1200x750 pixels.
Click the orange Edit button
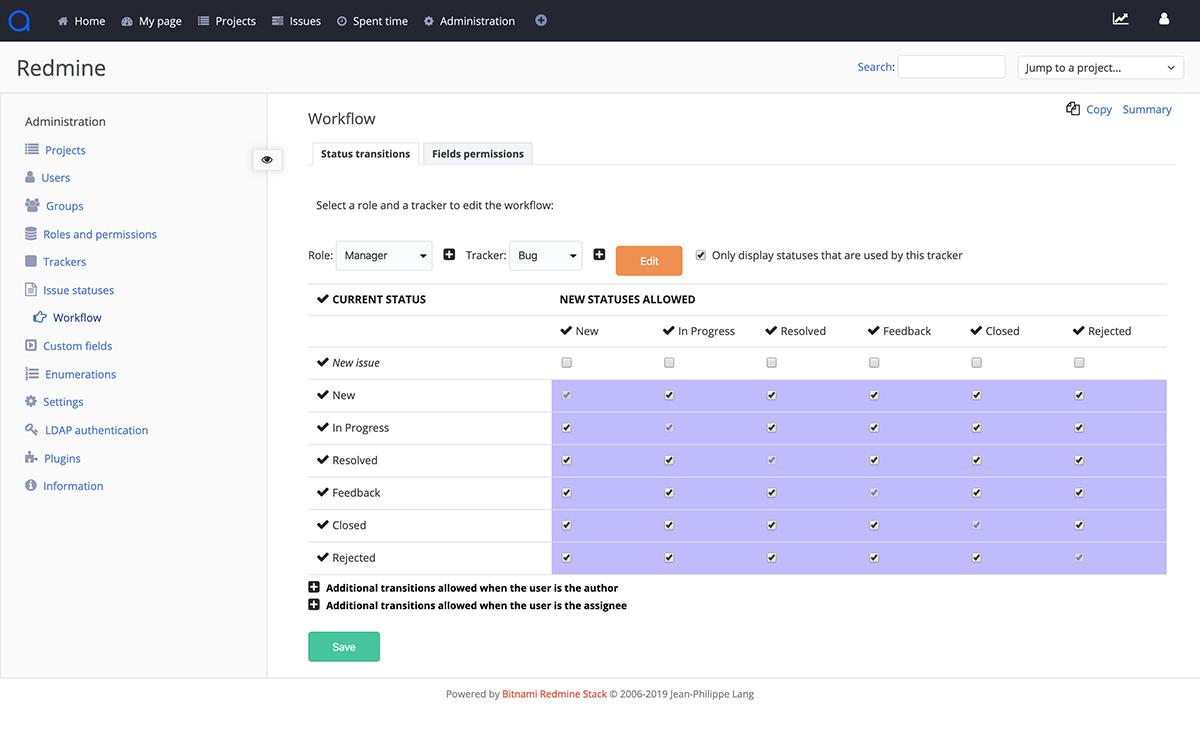pos(649,261)
